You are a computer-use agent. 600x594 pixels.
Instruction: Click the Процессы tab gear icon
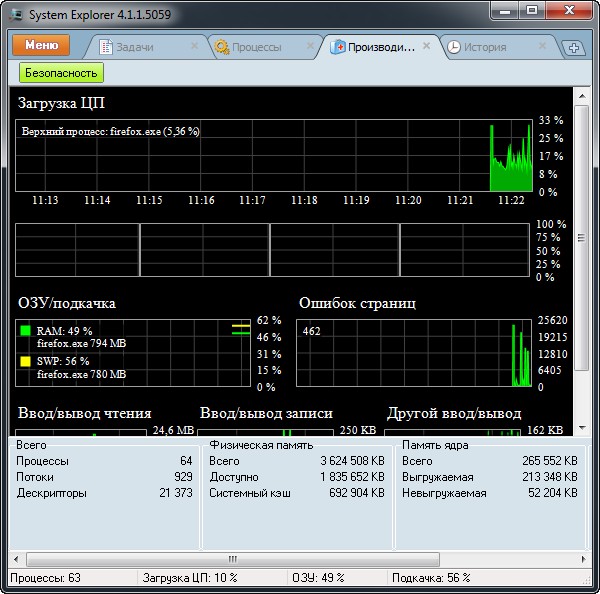click(x=221, y=47)
